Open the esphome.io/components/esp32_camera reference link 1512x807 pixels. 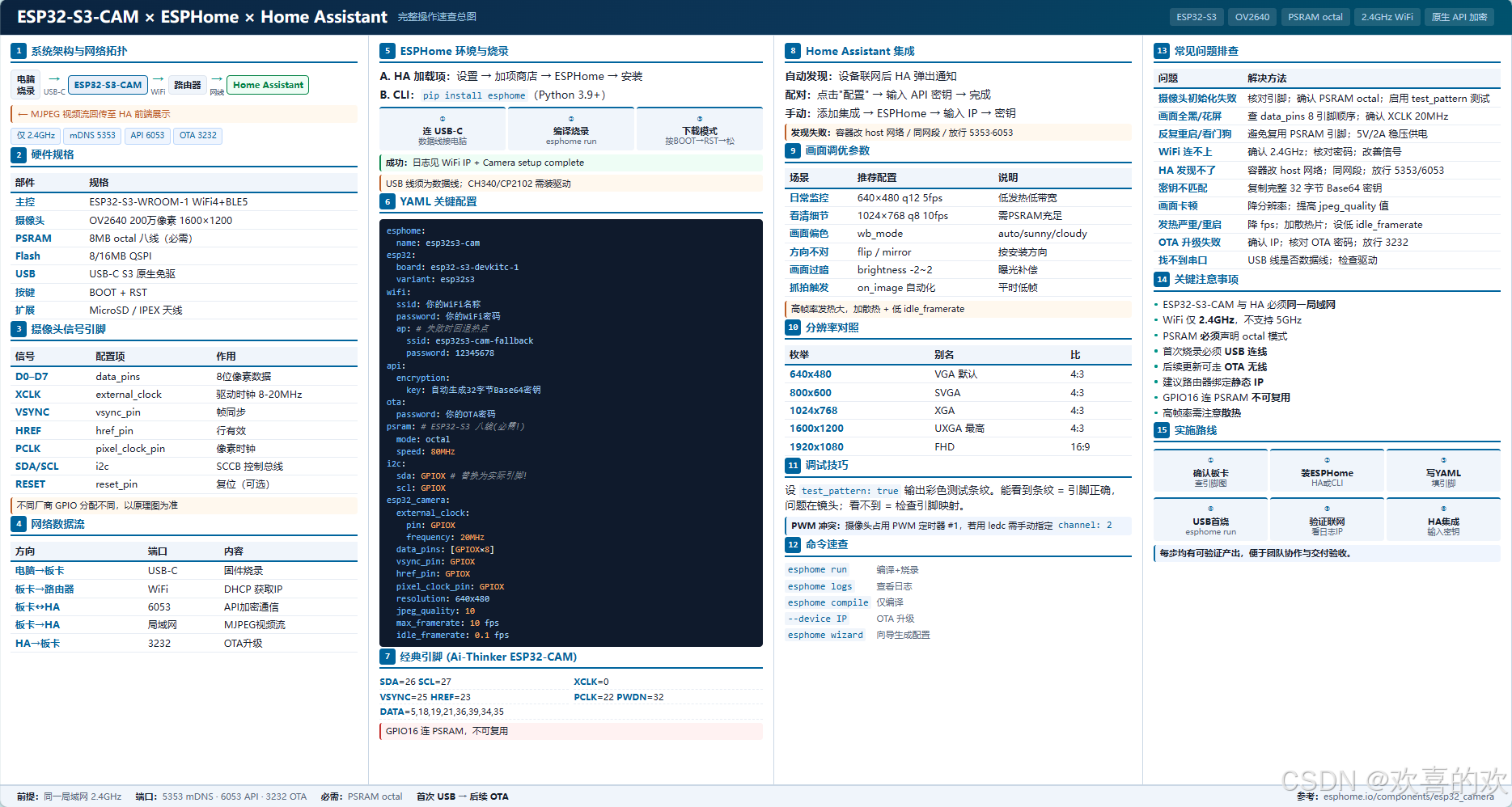1408,796
